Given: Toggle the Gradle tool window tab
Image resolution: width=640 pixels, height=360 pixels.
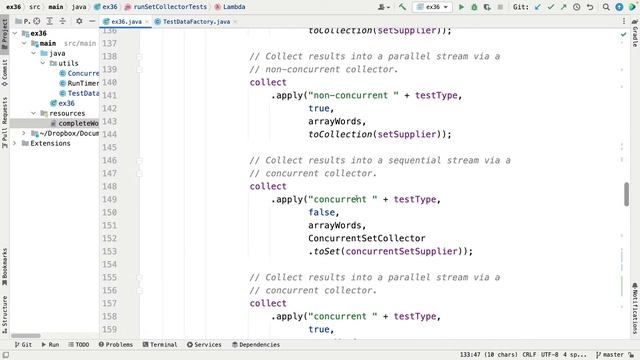Looking at the screenshot, I should click(x=635, y=33).
